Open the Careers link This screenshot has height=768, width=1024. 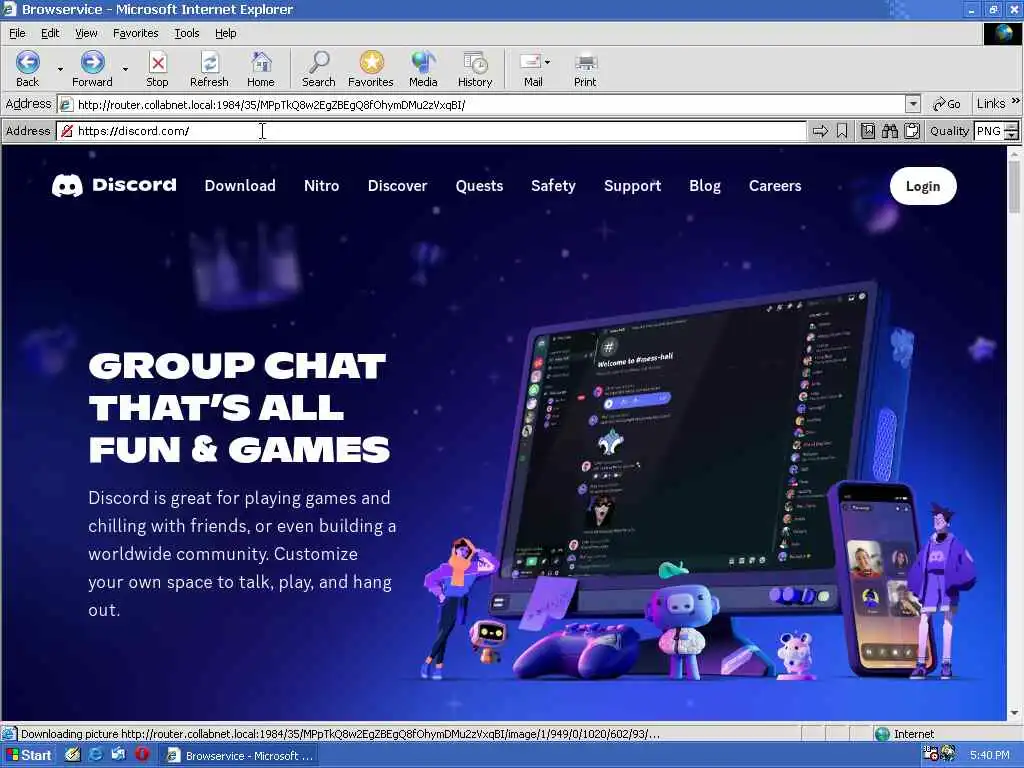click(775, 186)
